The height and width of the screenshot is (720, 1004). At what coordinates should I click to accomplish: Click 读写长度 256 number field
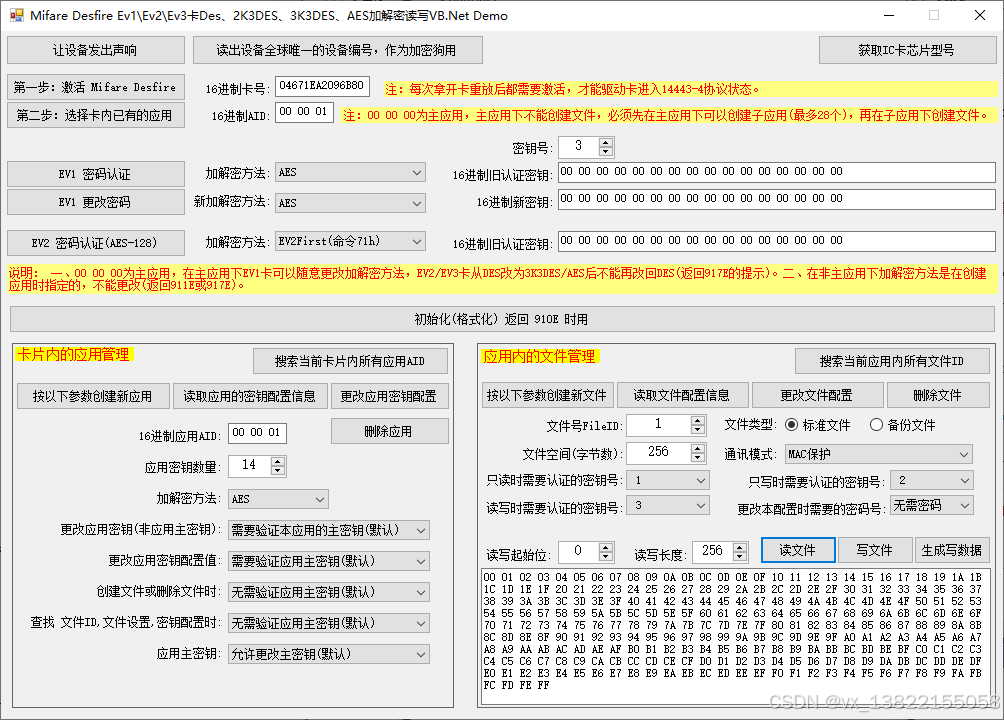coord(713,551)
